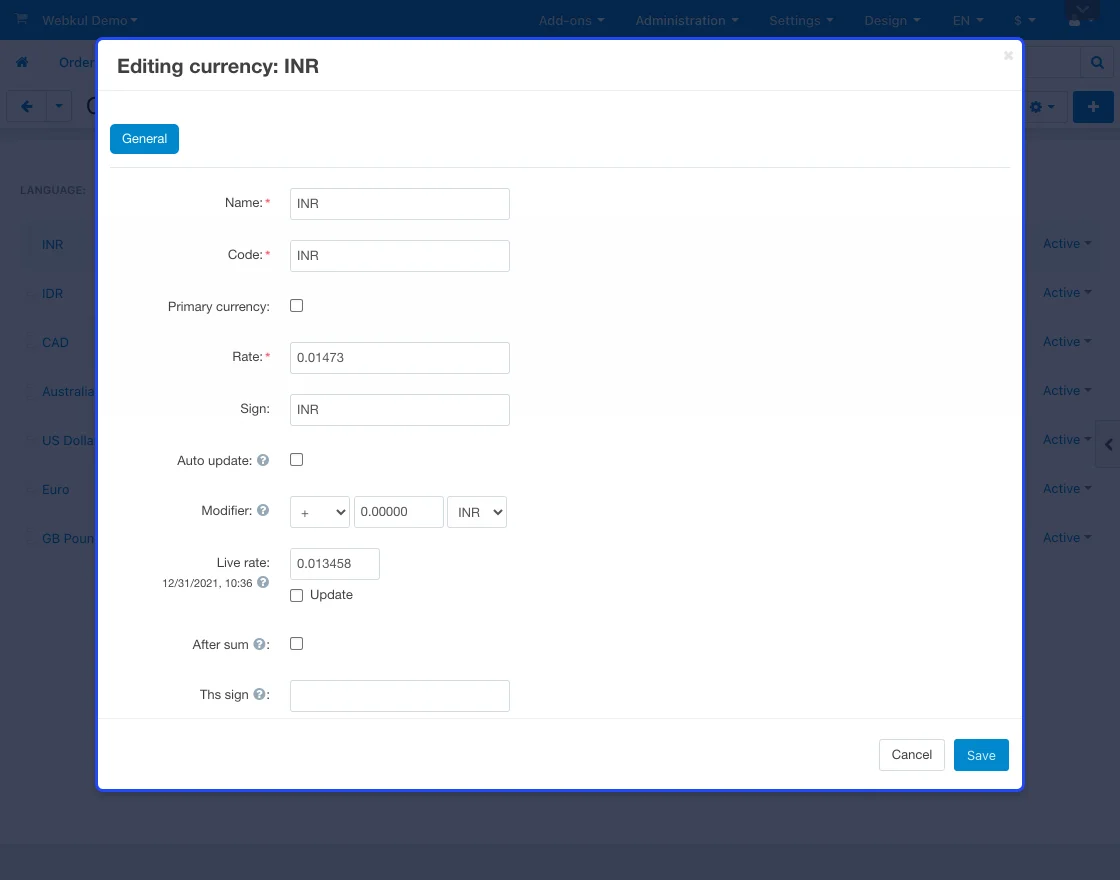Viewport: 1120px width, 880px height.
Task: Close the Editing currency dialog with X
Action: click(x=1008, y=56)
